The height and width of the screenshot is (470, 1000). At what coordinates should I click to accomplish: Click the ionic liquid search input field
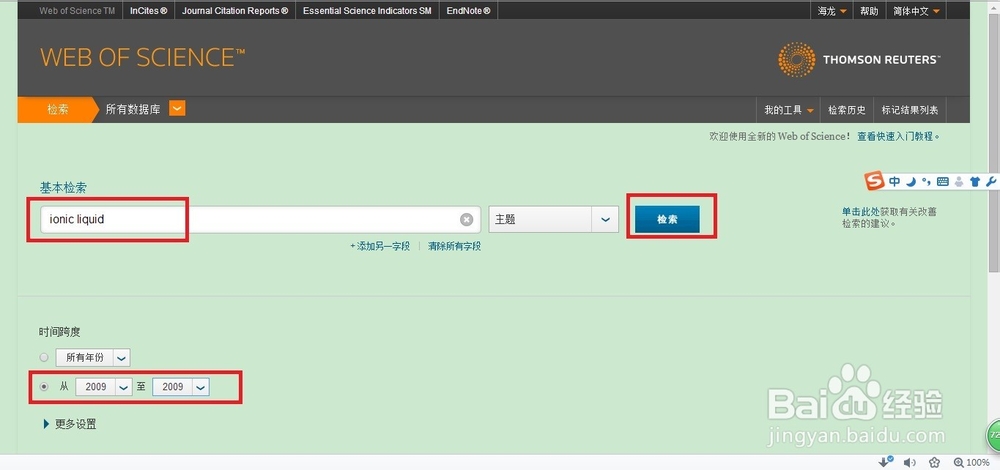[260, 219]
